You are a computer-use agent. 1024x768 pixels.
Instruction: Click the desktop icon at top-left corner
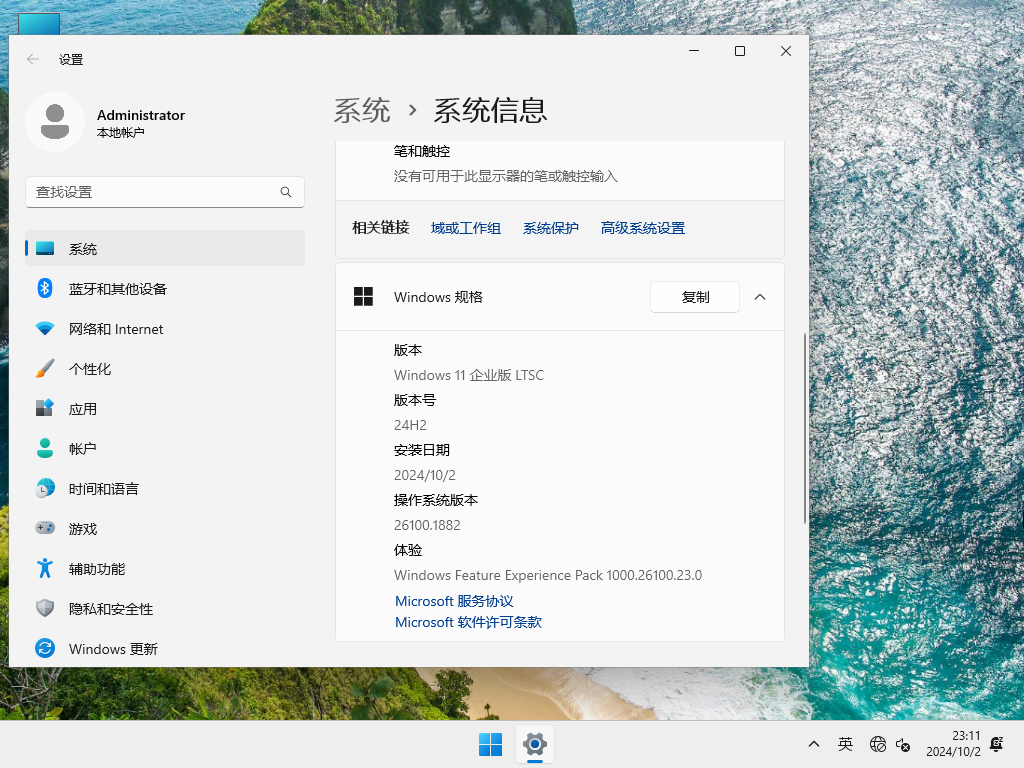click(x=39, y=24)
